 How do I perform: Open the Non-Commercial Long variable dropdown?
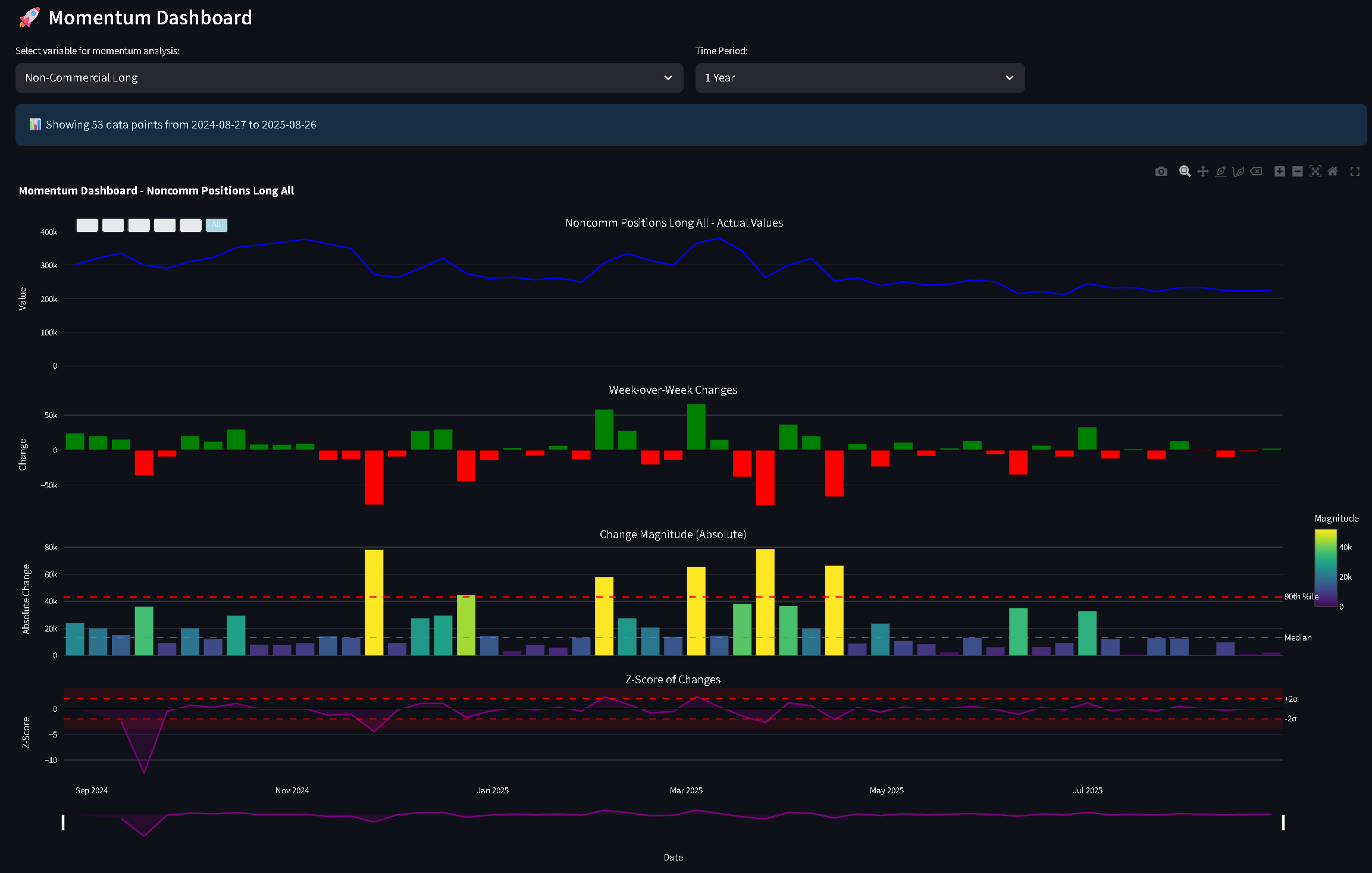point(349,78)
